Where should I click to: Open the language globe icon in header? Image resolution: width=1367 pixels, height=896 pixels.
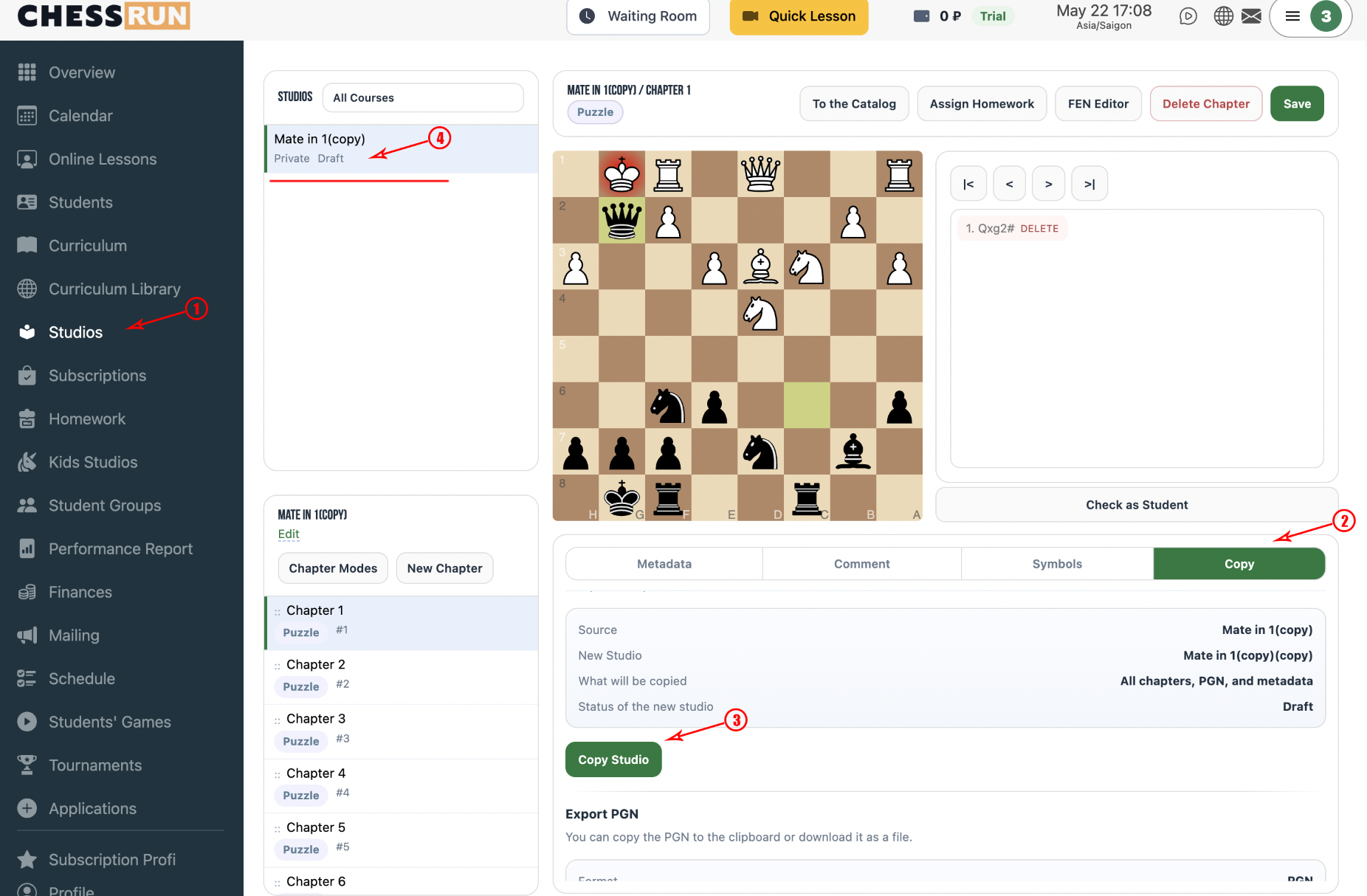(1224, 16)
